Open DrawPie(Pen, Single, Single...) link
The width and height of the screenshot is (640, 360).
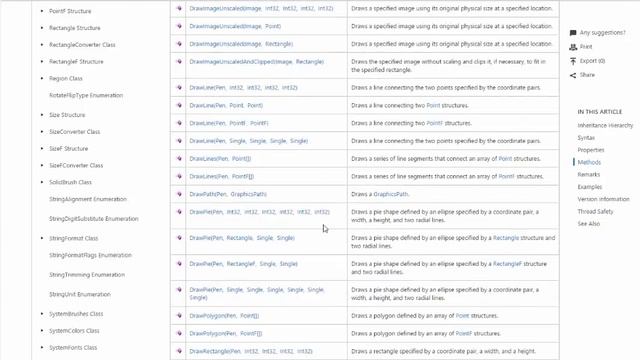(x=257, y=293)
